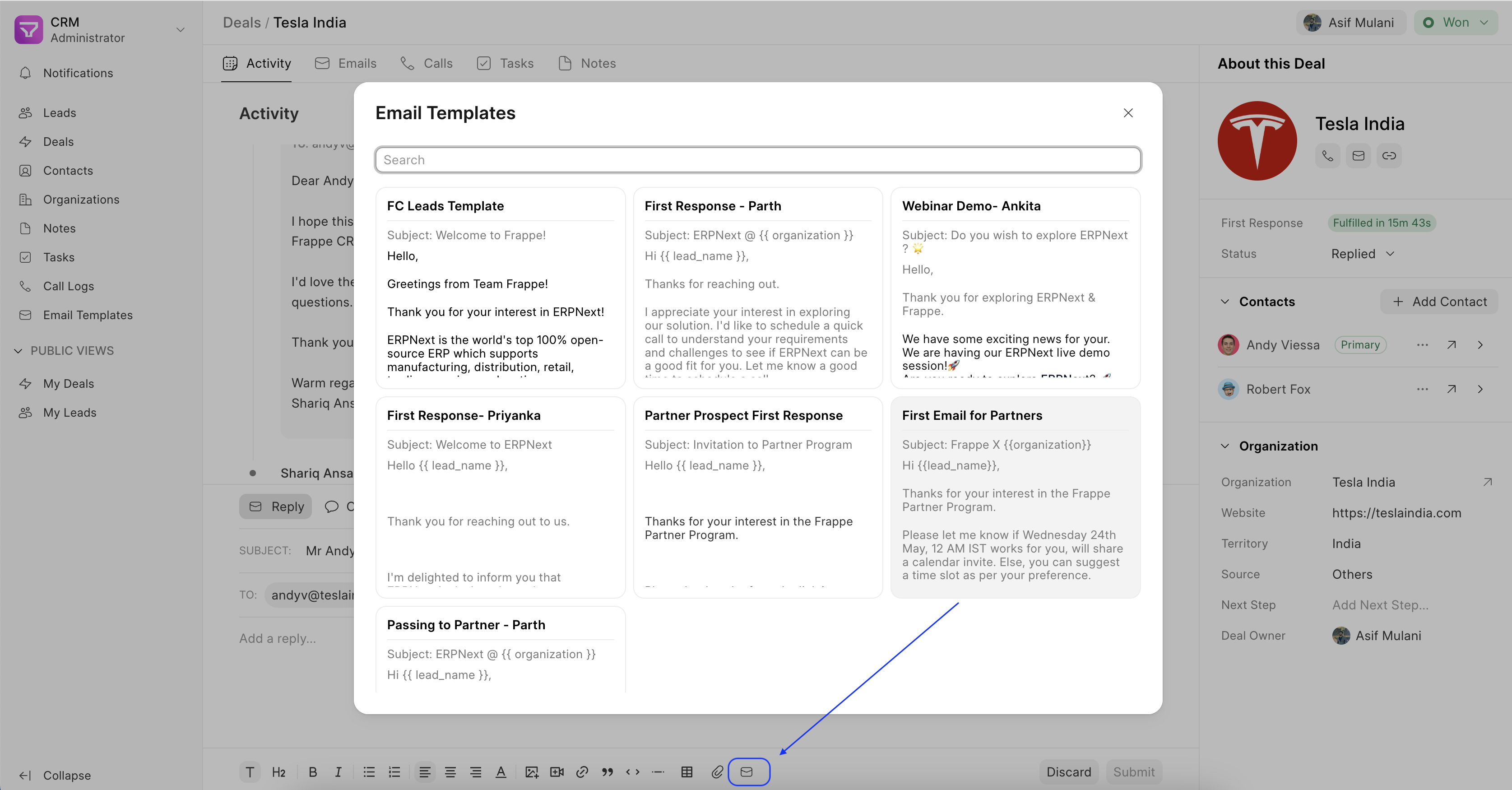Open more options for Robert Fox
Viewport: 1512px width, 790px height.
coord(1422,389)
